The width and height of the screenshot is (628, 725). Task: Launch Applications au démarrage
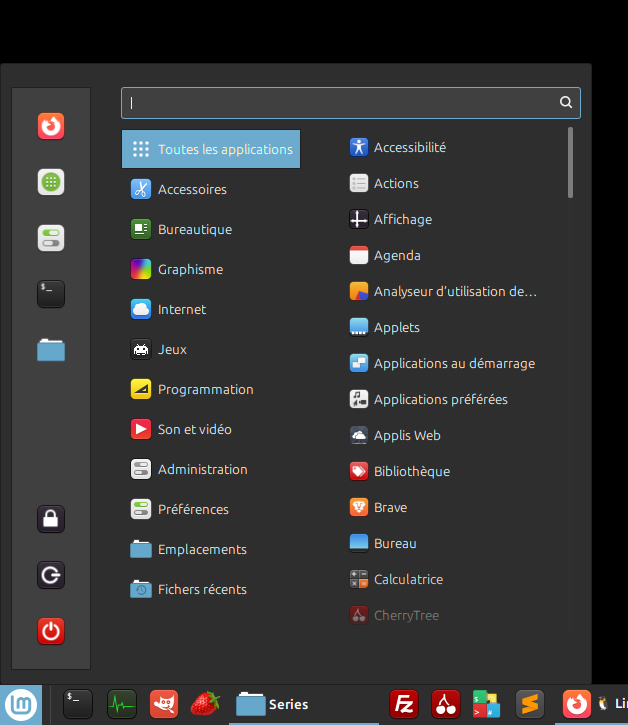point(454,363)
